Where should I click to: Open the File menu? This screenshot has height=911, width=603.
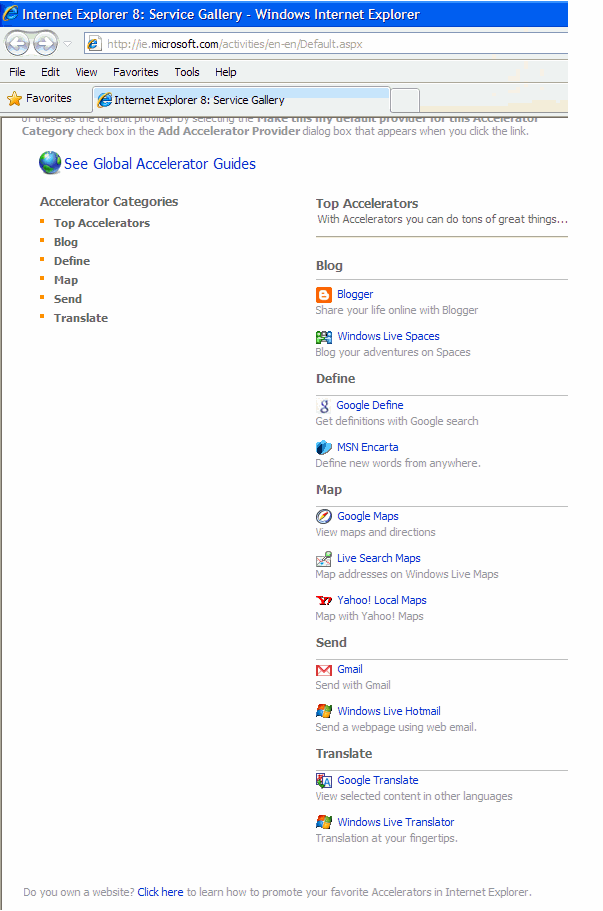pos(17,72)
